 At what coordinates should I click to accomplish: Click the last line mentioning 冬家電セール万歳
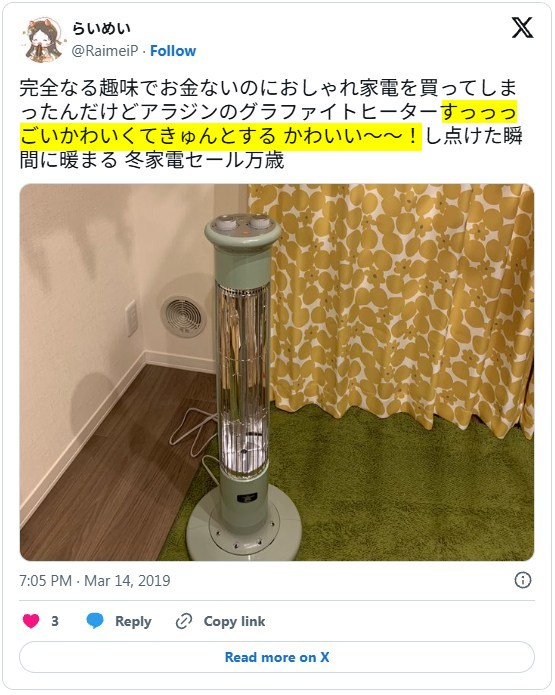[152, 160]
